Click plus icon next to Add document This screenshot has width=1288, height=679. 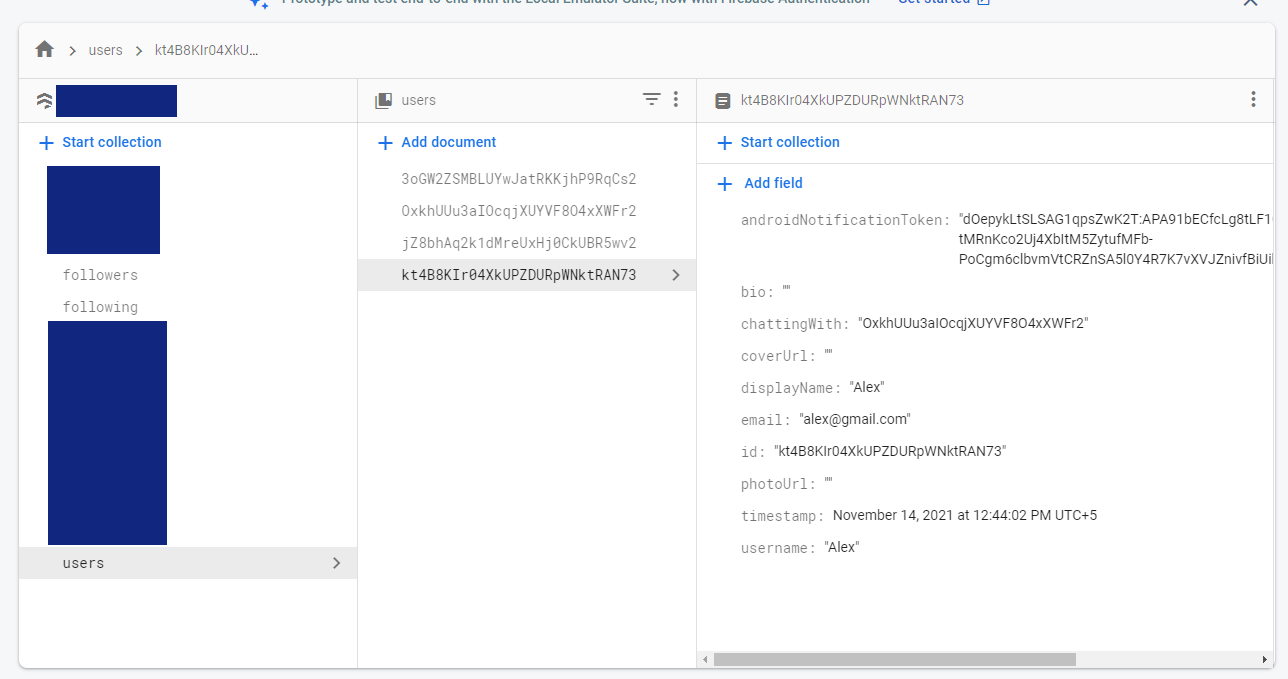(385, 143)
